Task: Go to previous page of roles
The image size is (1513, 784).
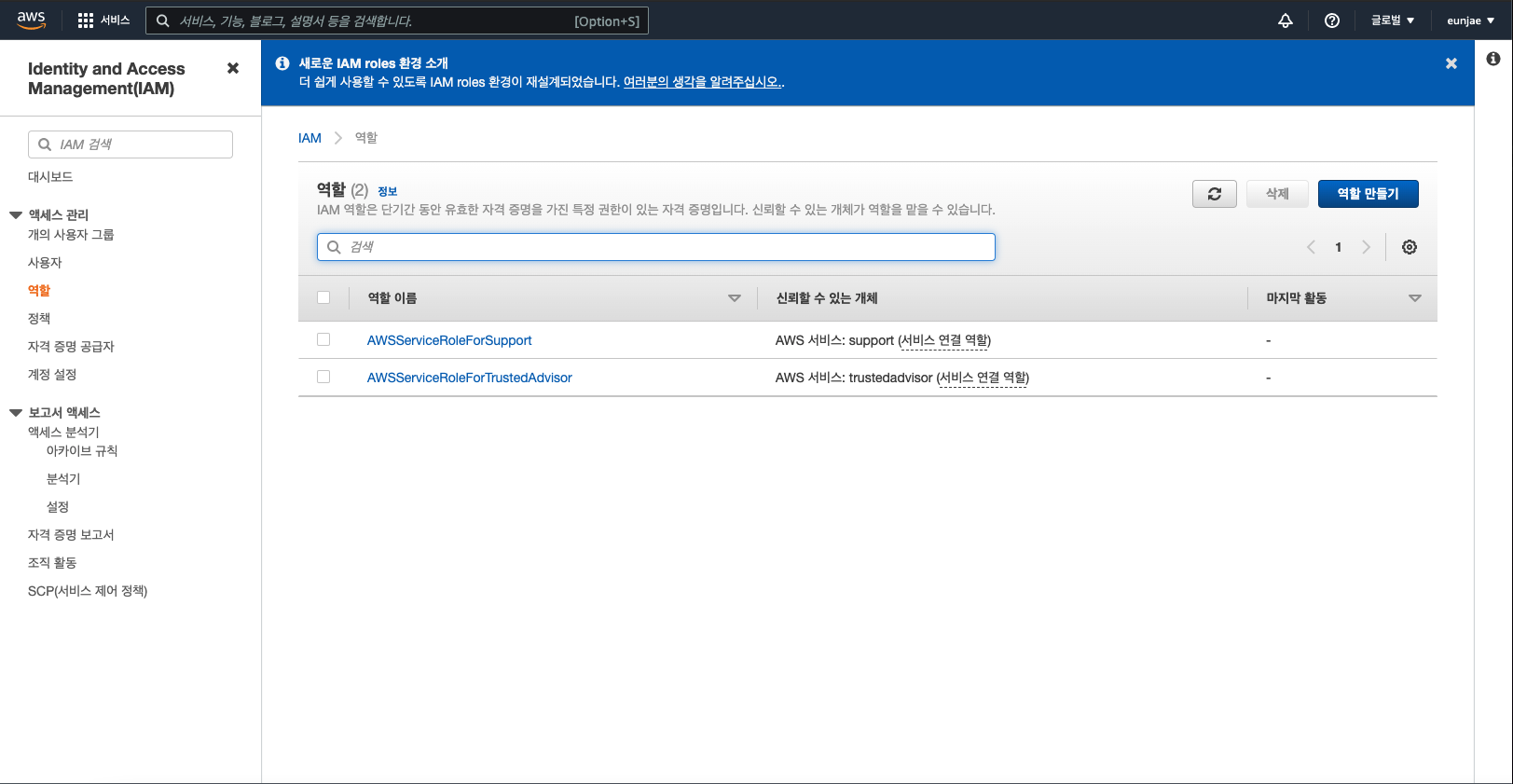Action: 1311,247
